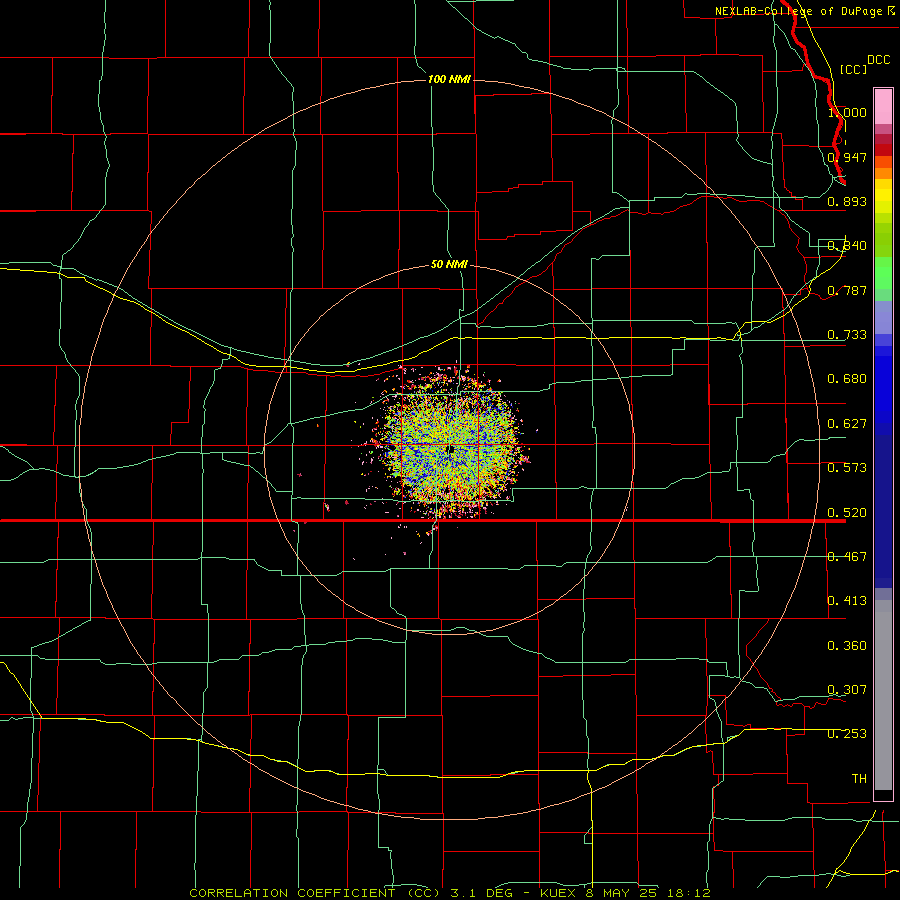900x900 pixels.
Task: Pick the lavender legend swatch above 0.733
Action: pos(883,318)
